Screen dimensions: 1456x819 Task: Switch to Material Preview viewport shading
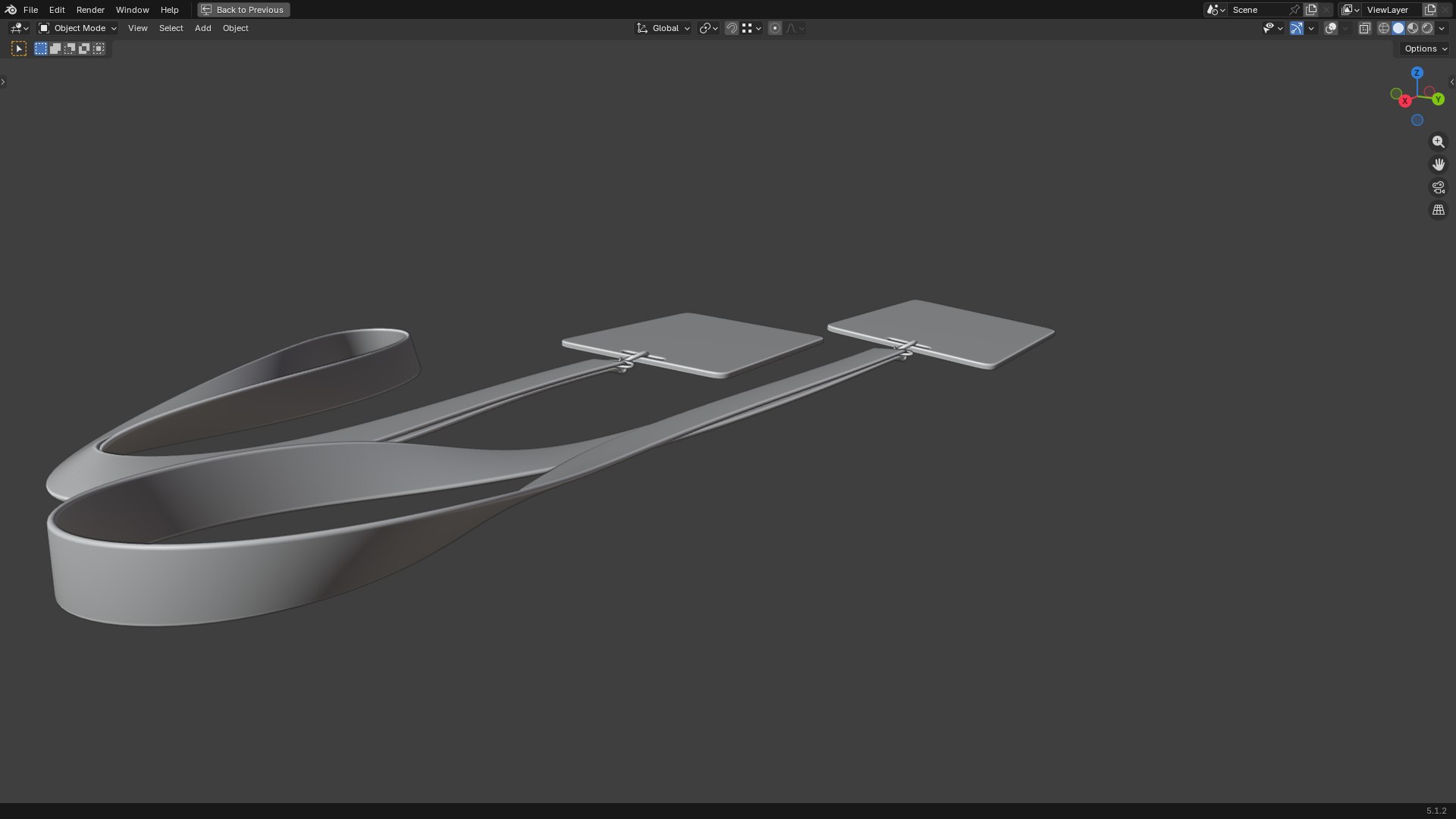1413,28
